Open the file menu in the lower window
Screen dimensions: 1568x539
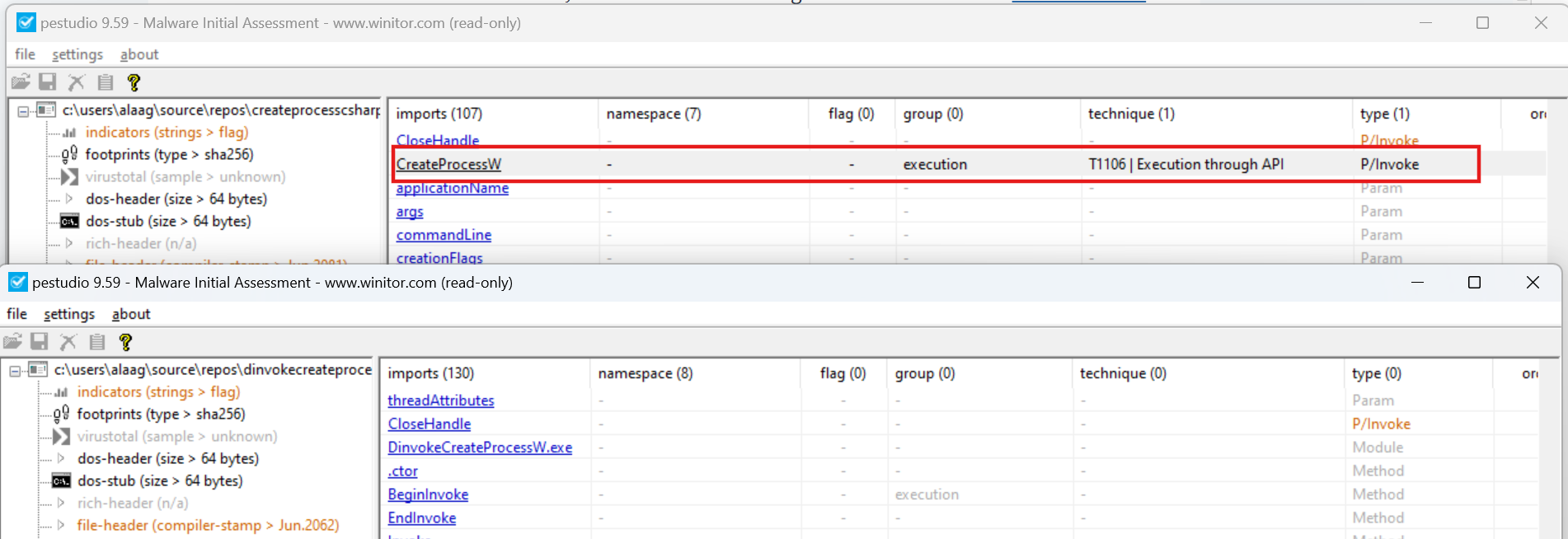[x=16, y=314]
